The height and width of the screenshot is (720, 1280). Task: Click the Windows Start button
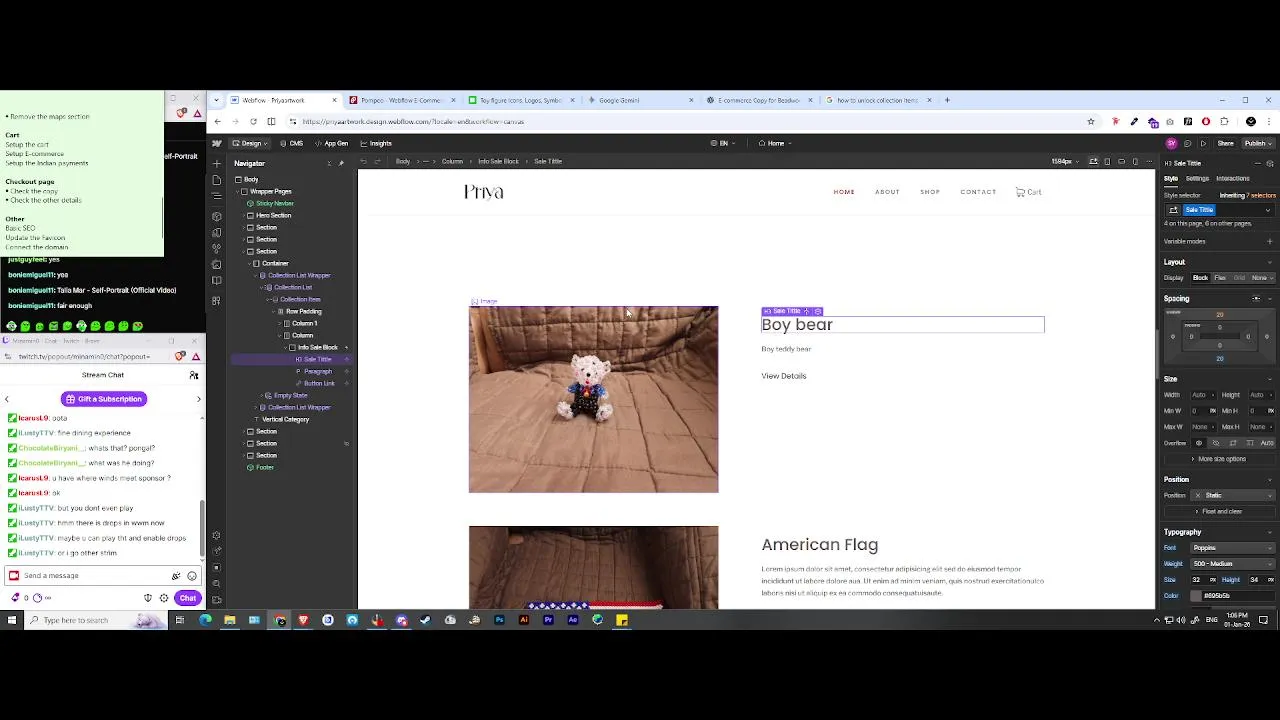click(x=11, y=620)
